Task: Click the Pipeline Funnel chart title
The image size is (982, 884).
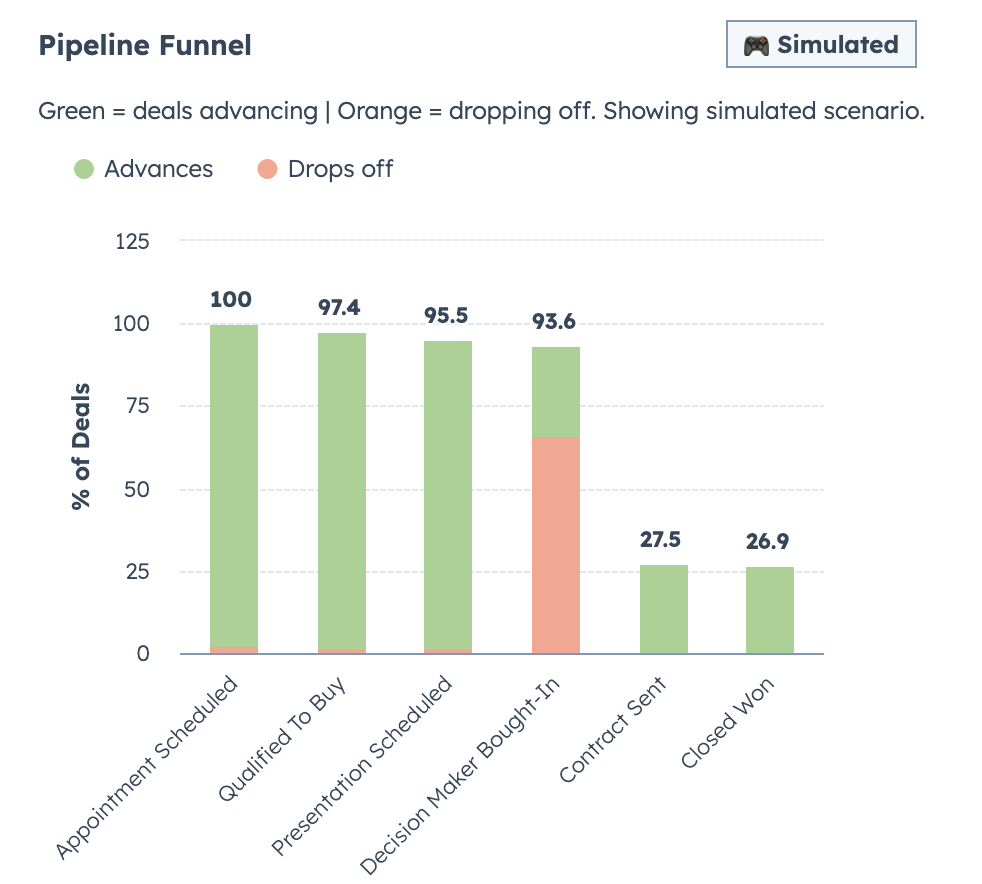Action: 144,45
